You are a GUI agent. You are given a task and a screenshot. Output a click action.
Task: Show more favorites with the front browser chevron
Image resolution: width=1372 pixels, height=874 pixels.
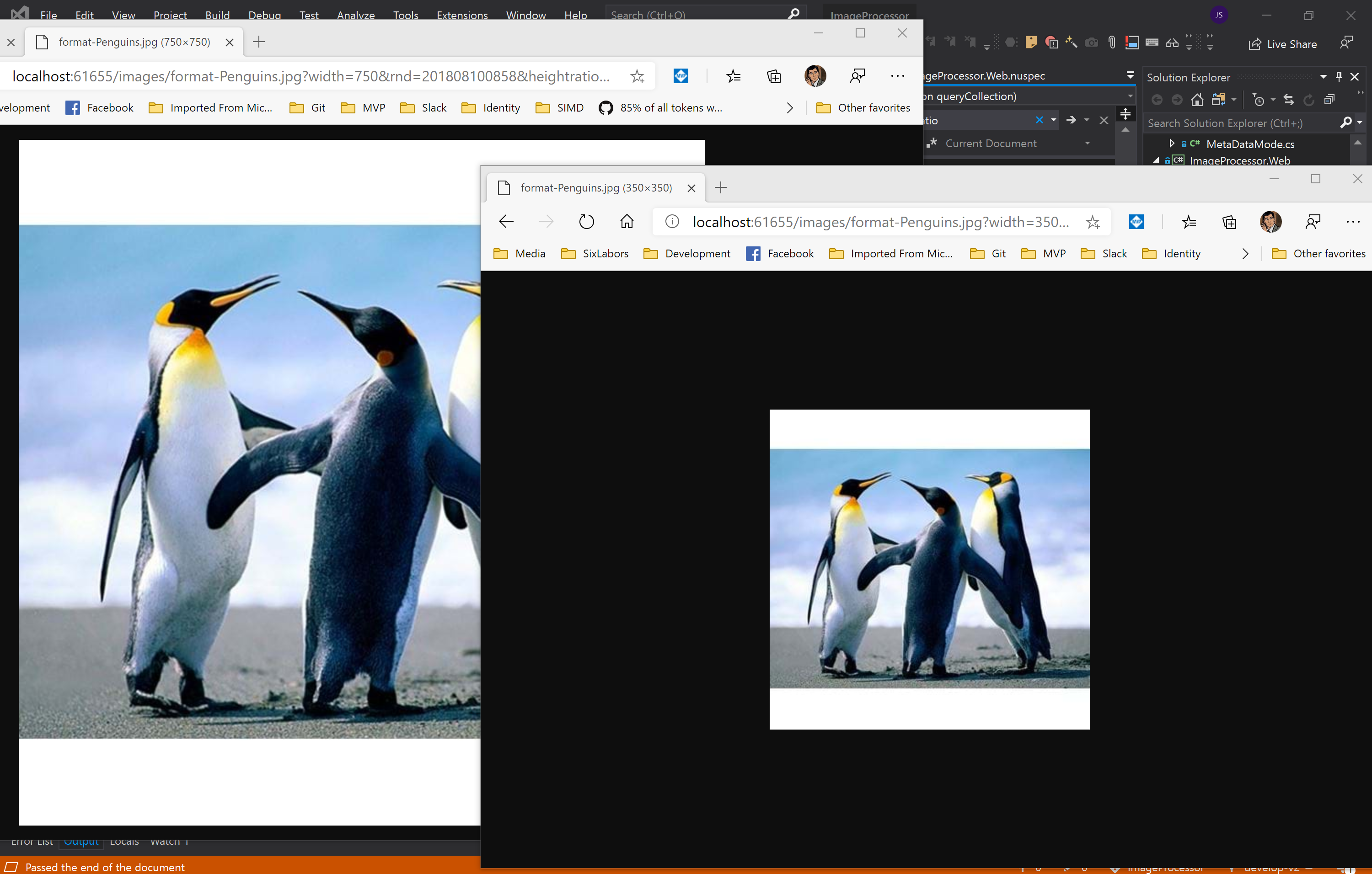pyautogui.click(x=1245, y=254)
